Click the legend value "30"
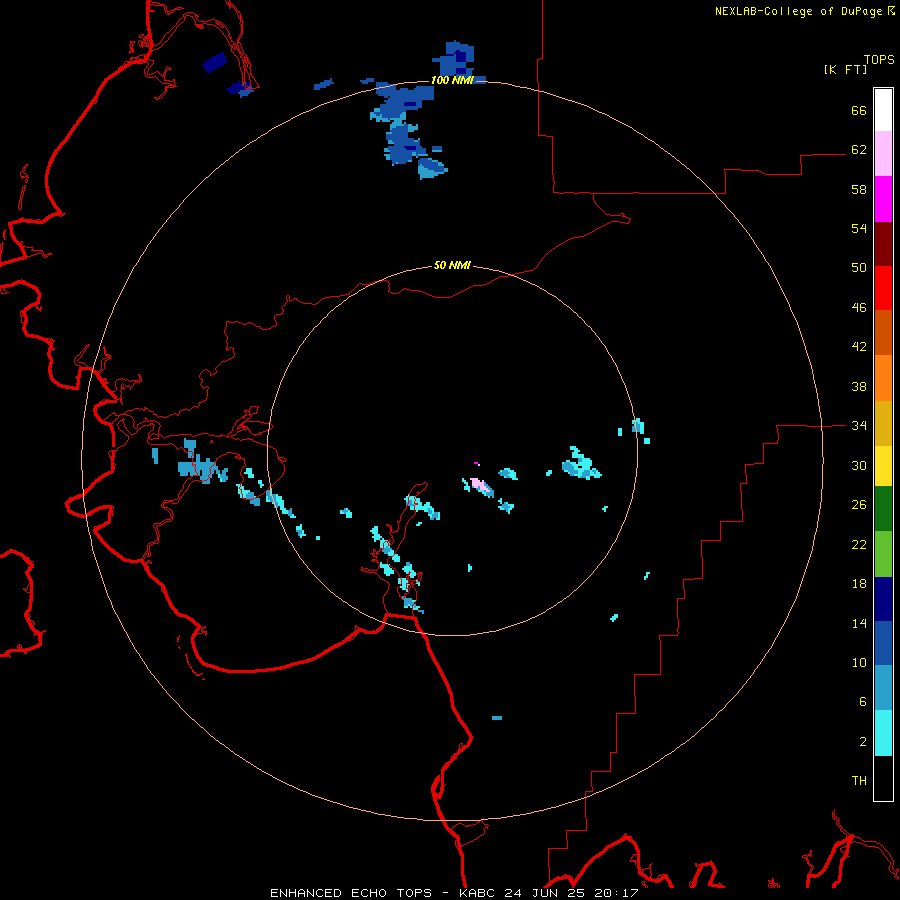This screenshot has height=900, width=900. (859, 465)
